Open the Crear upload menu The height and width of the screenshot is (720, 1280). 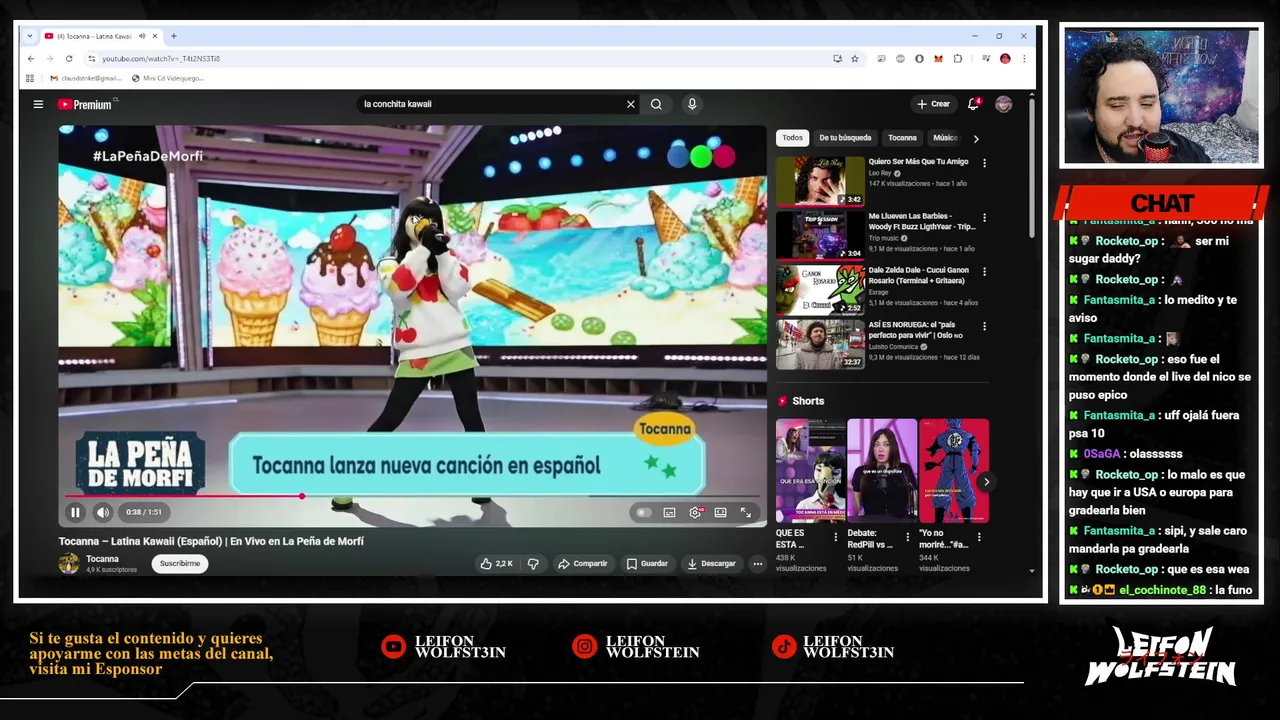pyautogui.click(x=933, y=104)
